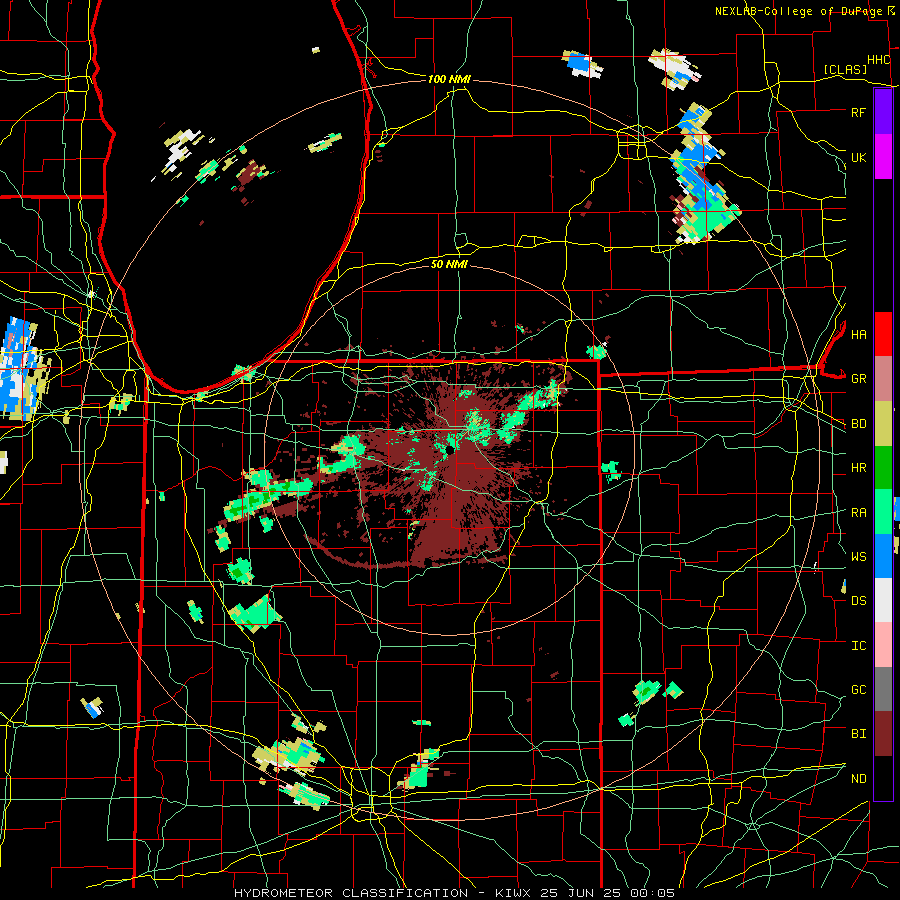Click the "GR" legend label
The width and height of the screenshot is (900, 900).
tap(858, 379)
